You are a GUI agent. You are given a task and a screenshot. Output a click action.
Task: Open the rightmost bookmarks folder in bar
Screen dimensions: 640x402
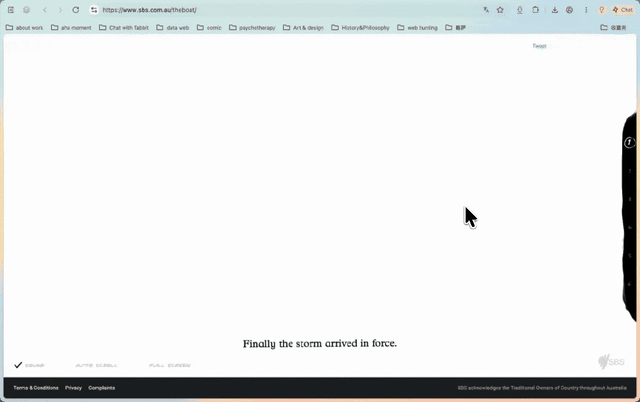(613, 28)
